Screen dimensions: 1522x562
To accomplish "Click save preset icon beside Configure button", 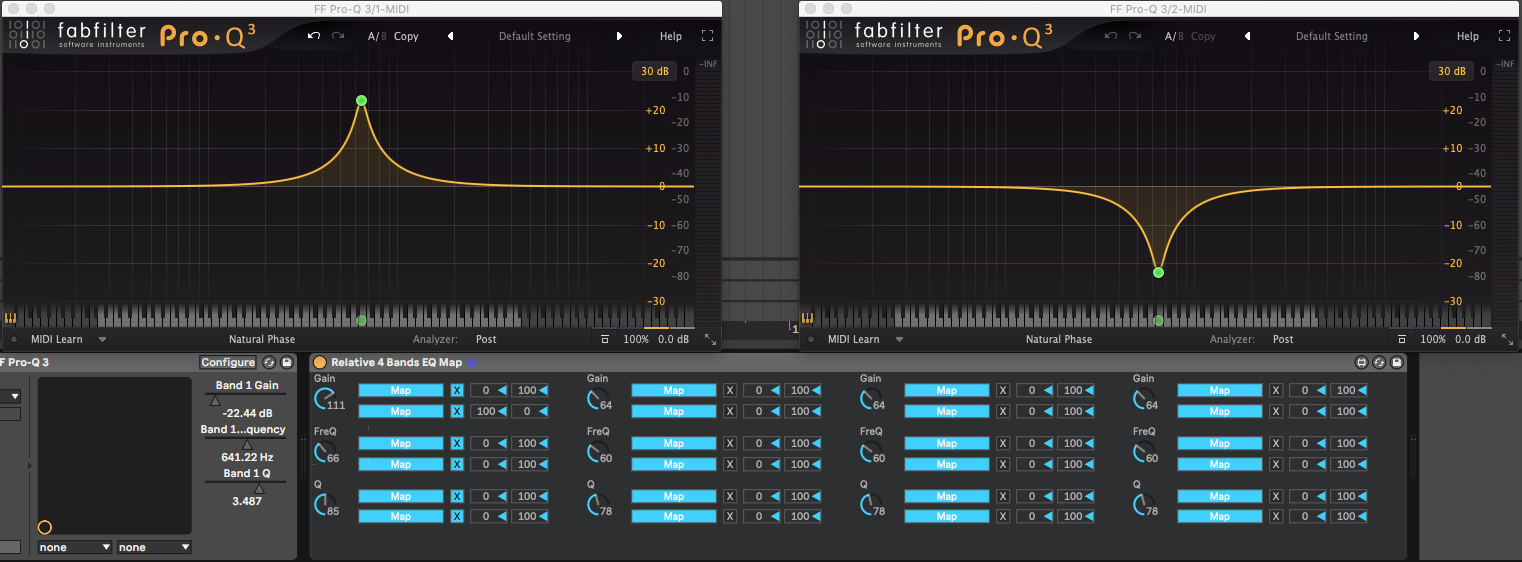I will point(287,362).
